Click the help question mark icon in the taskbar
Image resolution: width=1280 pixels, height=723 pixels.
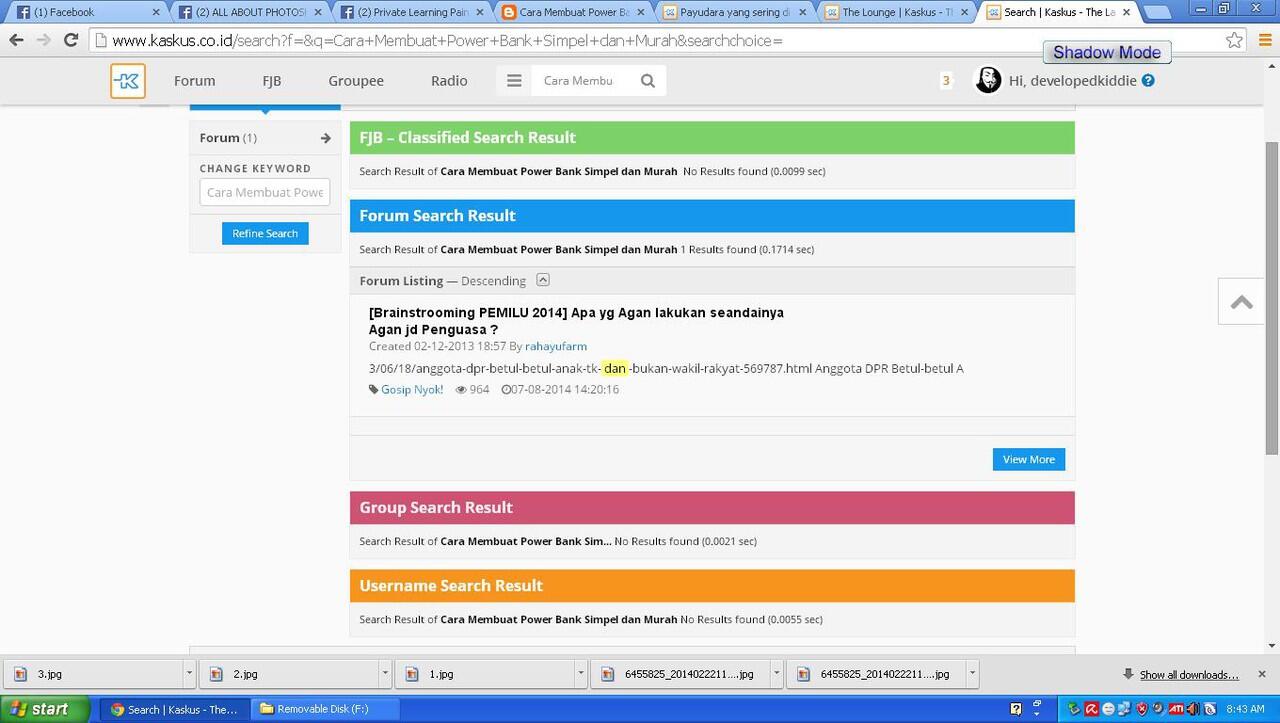1016,709
